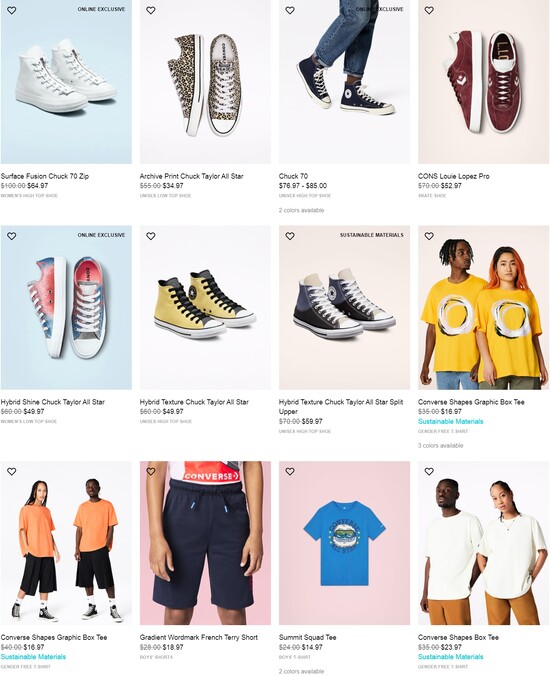Favorite the Hybrid Texture Split Upper shoe
550x676 pixels.
coord(290,236)
